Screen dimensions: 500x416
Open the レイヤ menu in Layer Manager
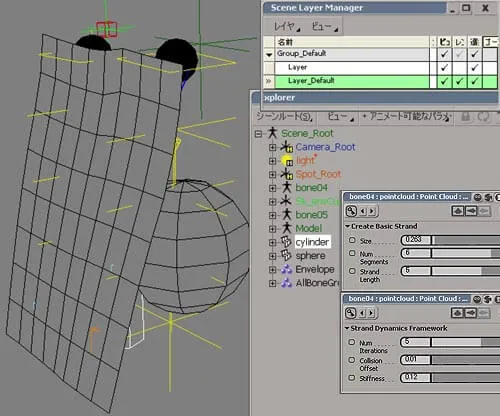pos(287,26)
